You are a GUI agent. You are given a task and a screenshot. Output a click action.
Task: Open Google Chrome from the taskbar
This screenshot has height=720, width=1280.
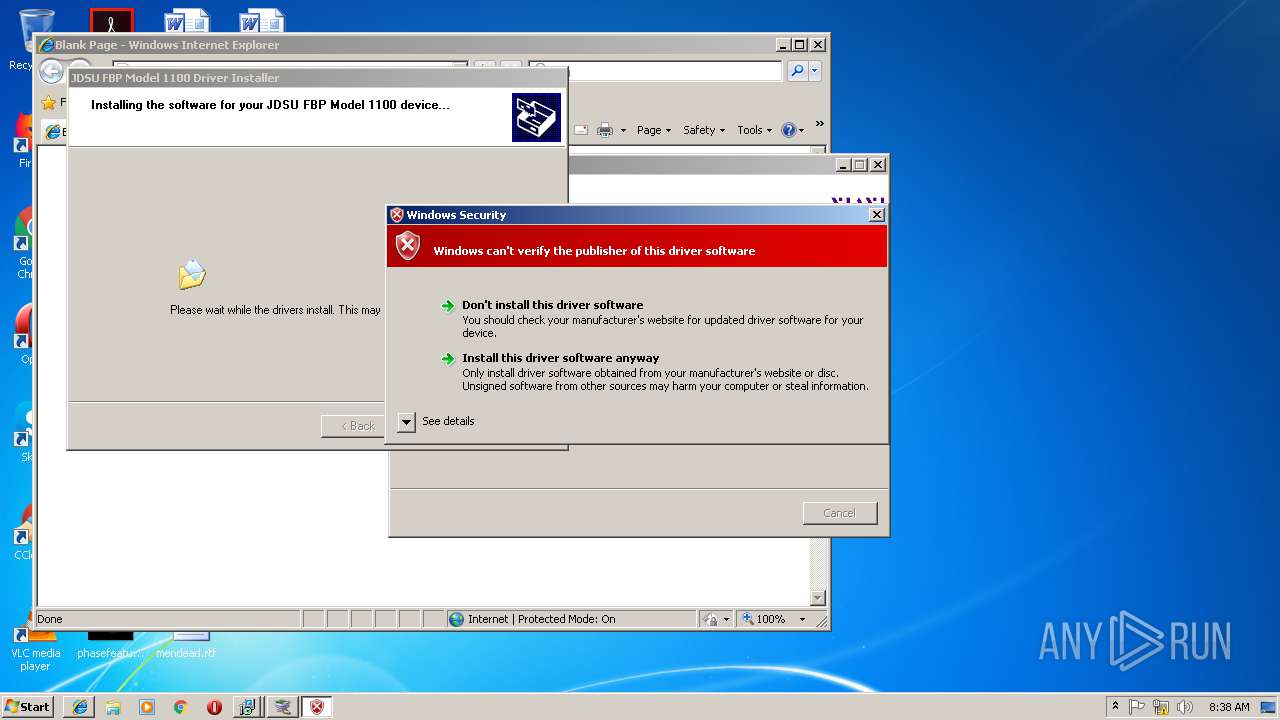[180, 707]
